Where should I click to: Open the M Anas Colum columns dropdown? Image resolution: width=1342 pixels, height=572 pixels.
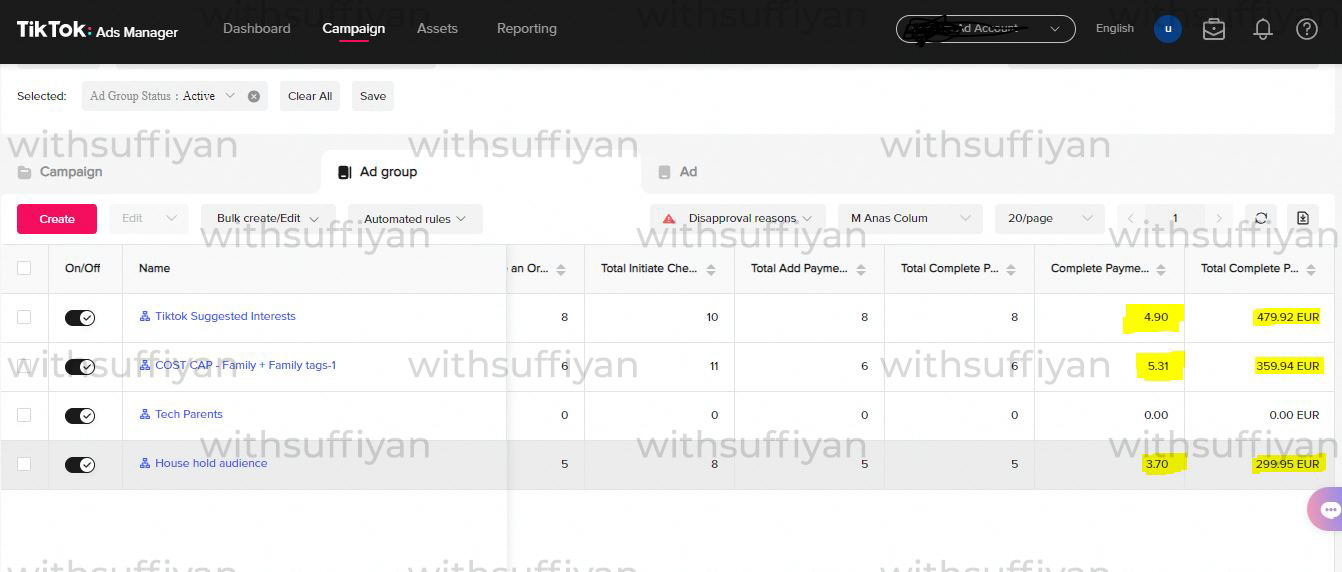pos(910,218)
